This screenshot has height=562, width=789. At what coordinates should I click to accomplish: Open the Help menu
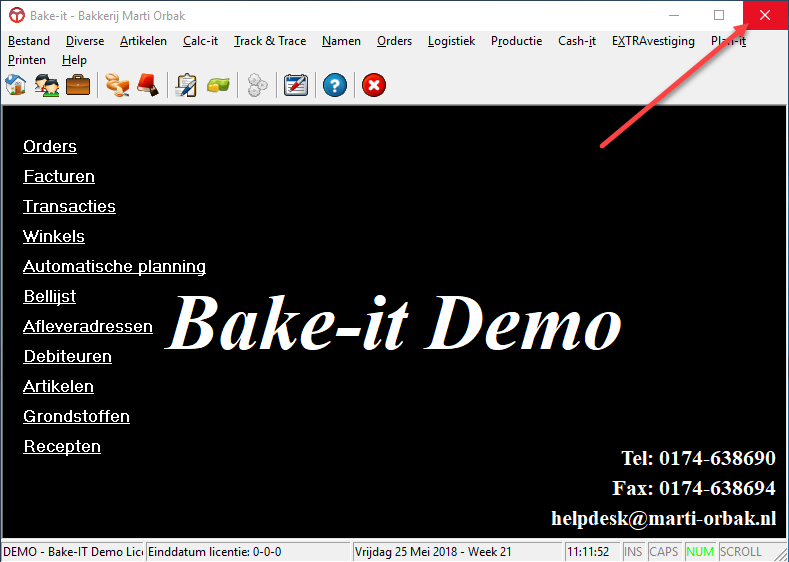coord(74,60)
